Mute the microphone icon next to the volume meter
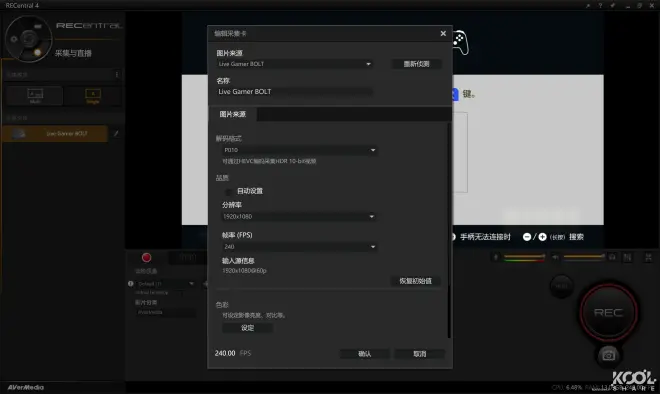Viewport: 660px width, 394px height. [x=496, y=257]
